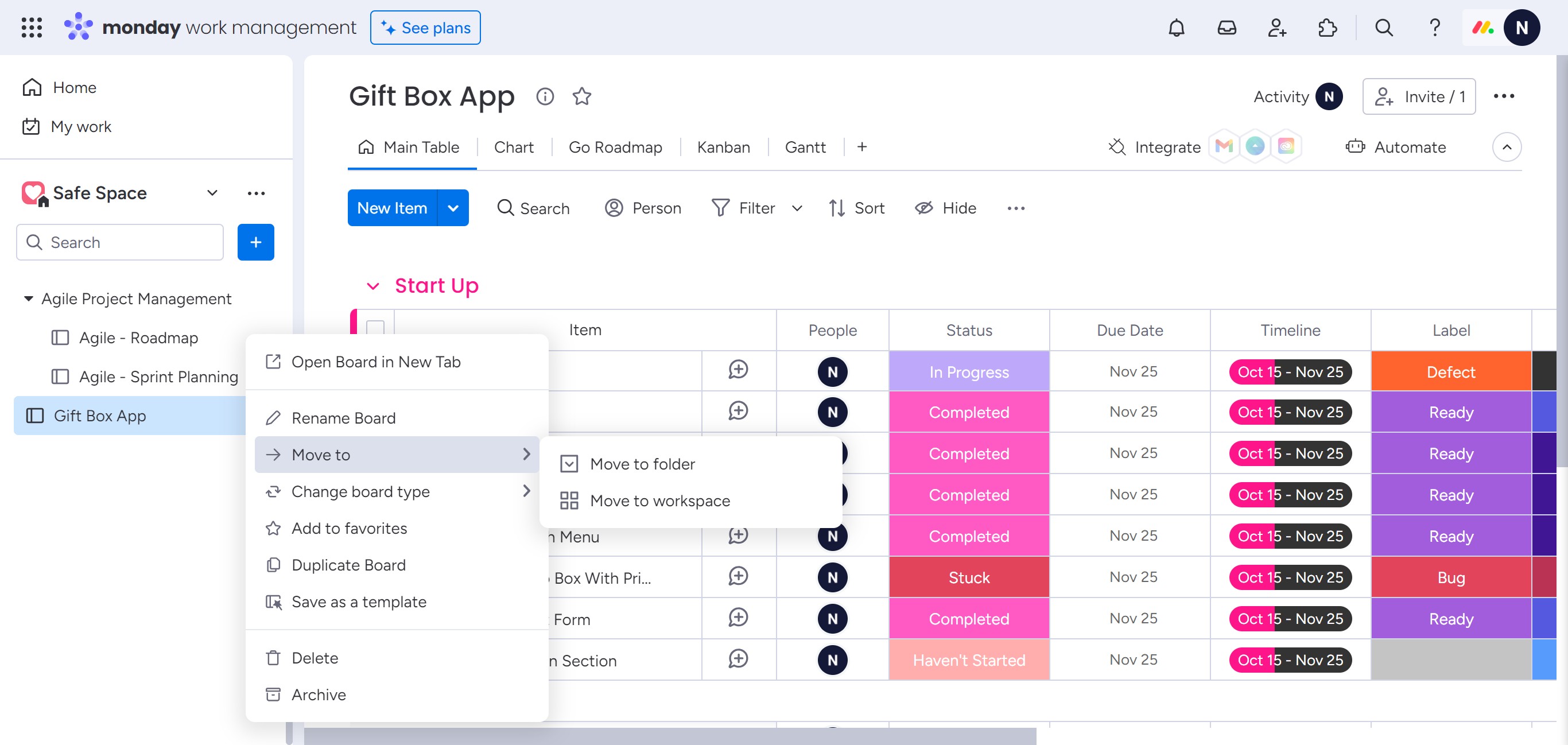Click the search magnifier in top bar
Viewport: 1568px width, 745px height.
pyautogui.click(x=1384, y=28)
